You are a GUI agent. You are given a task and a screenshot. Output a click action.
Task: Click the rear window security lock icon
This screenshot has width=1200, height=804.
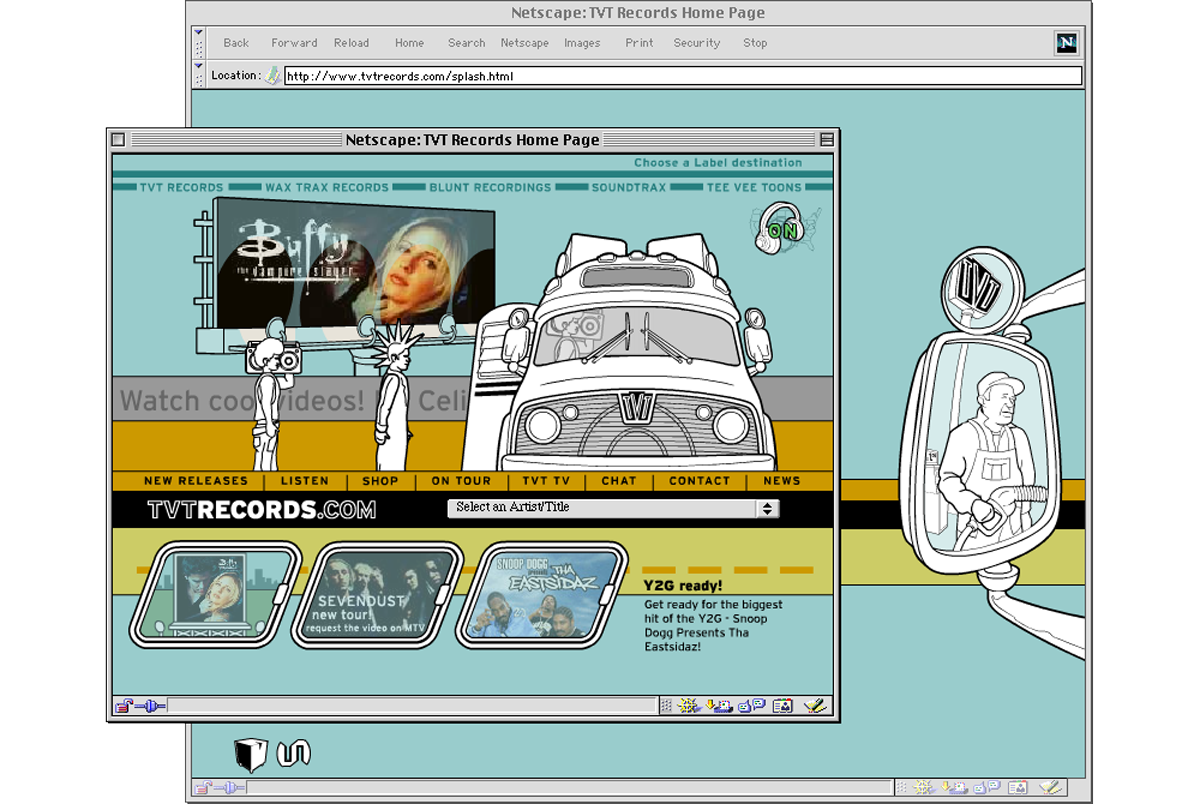click(203, 788)
